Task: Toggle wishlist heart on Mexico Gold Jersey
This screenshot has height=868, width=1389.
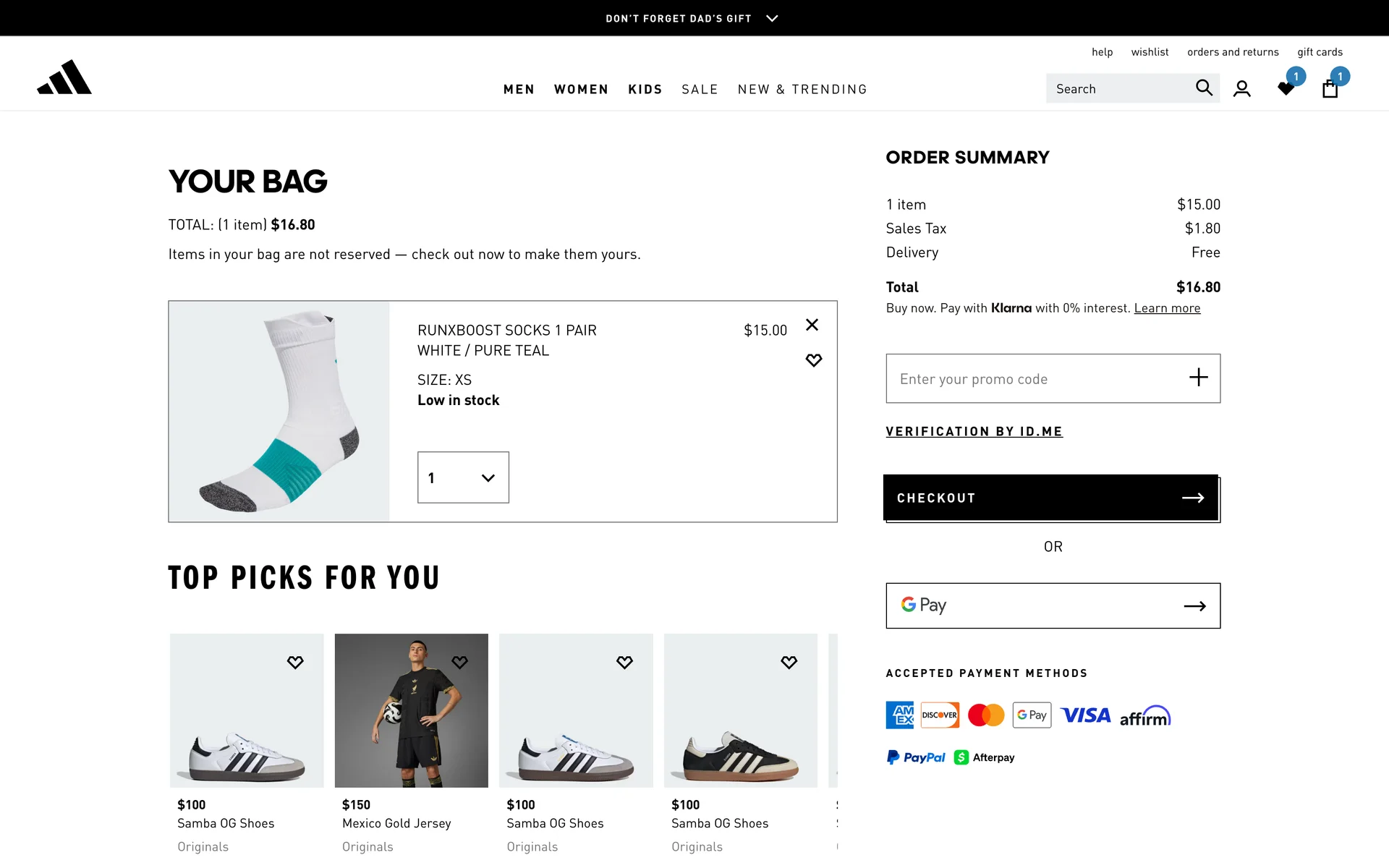Action: pyautogui.click(x=459, y=662)
